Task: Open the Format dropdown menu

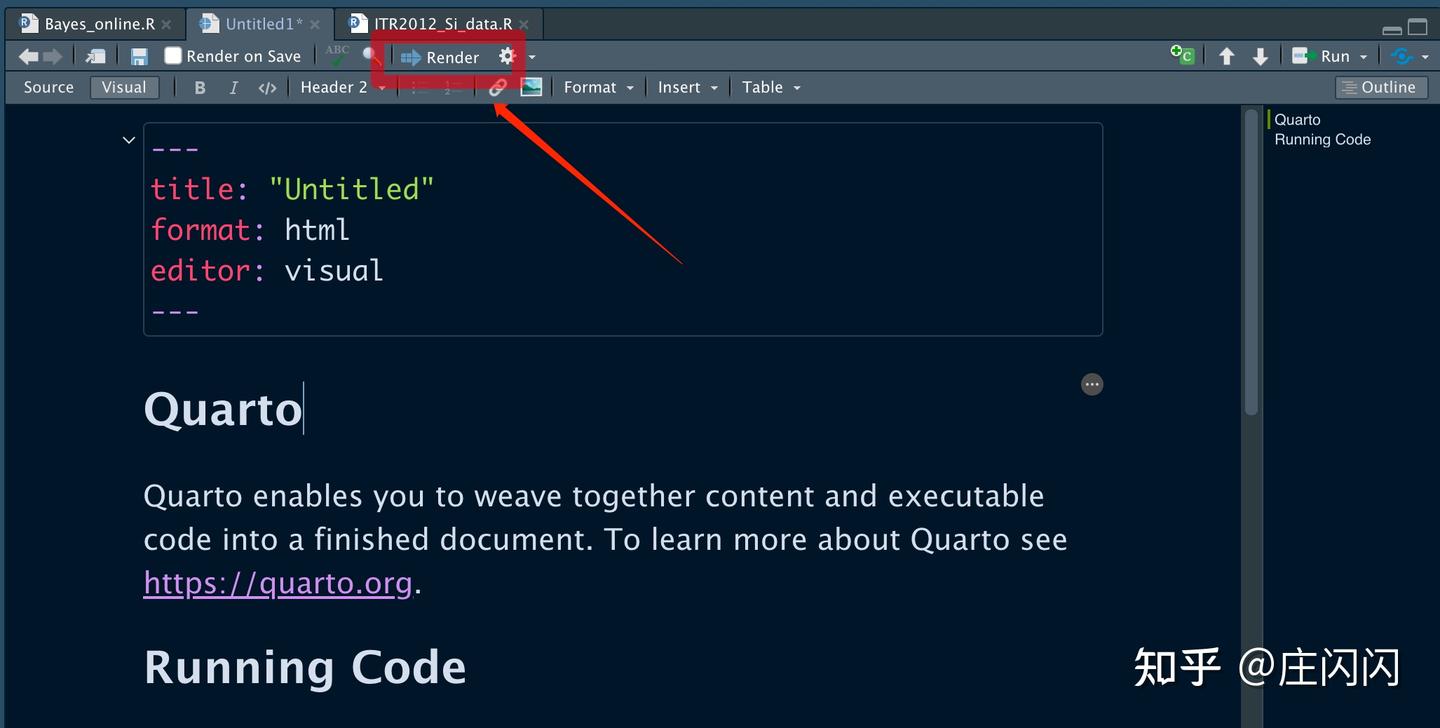Action: 598,88
